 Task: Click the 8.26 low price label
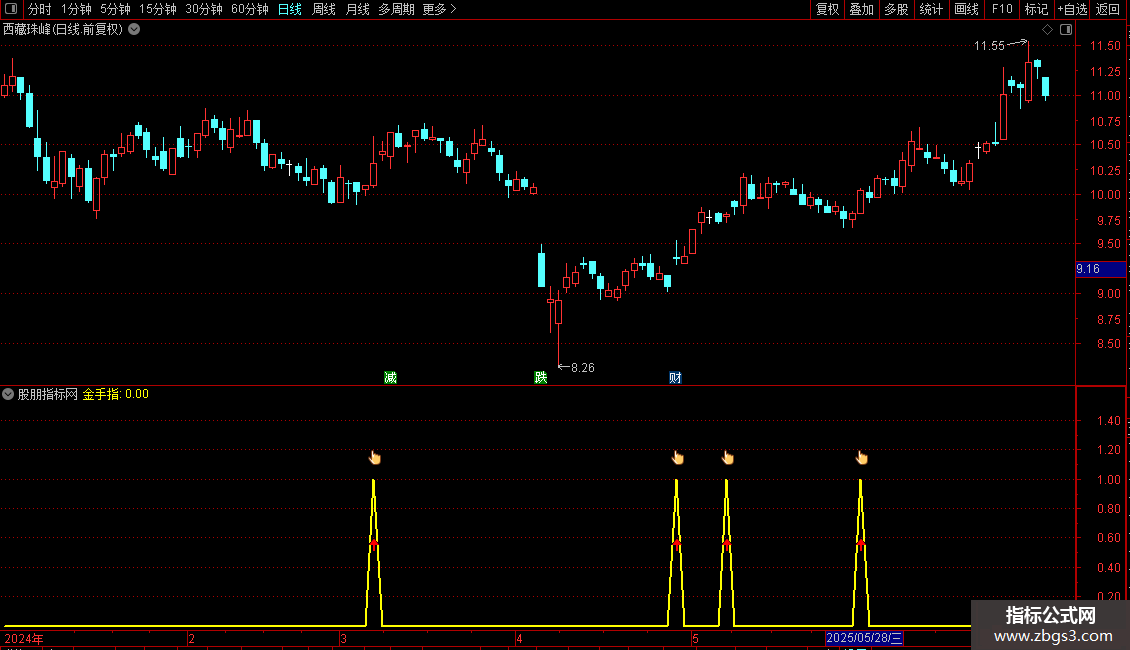point(582,368)
